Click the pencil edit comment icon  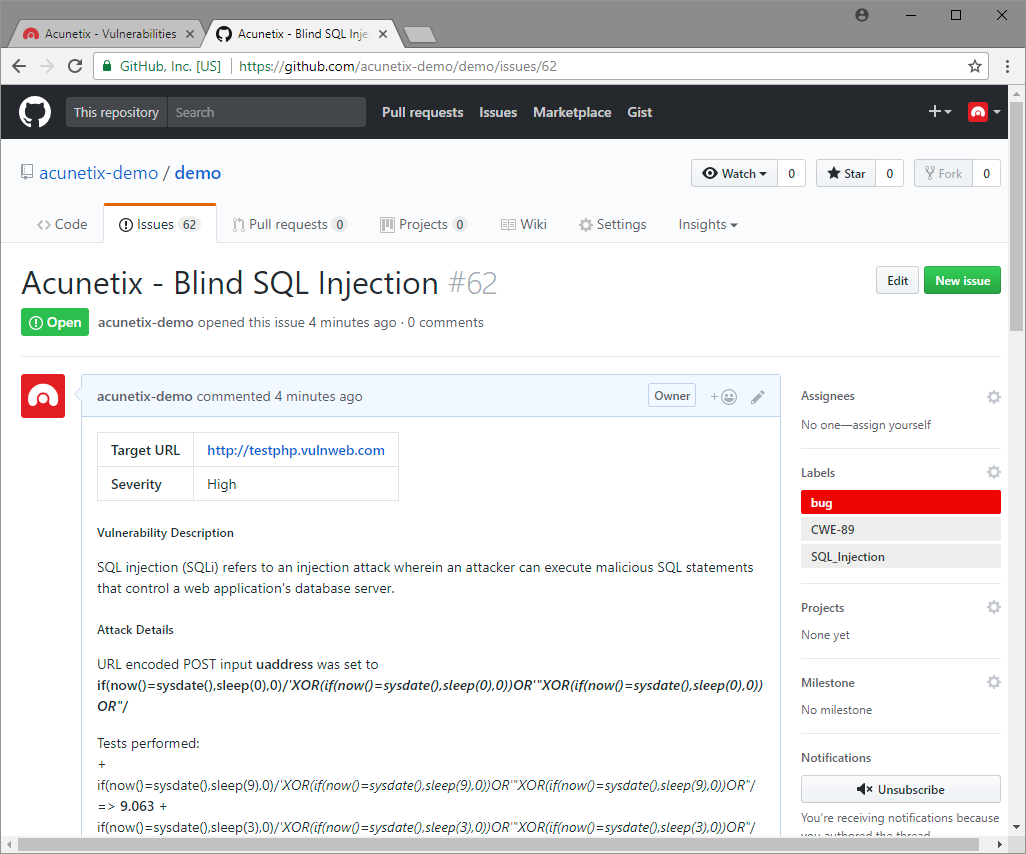point(758,397)
